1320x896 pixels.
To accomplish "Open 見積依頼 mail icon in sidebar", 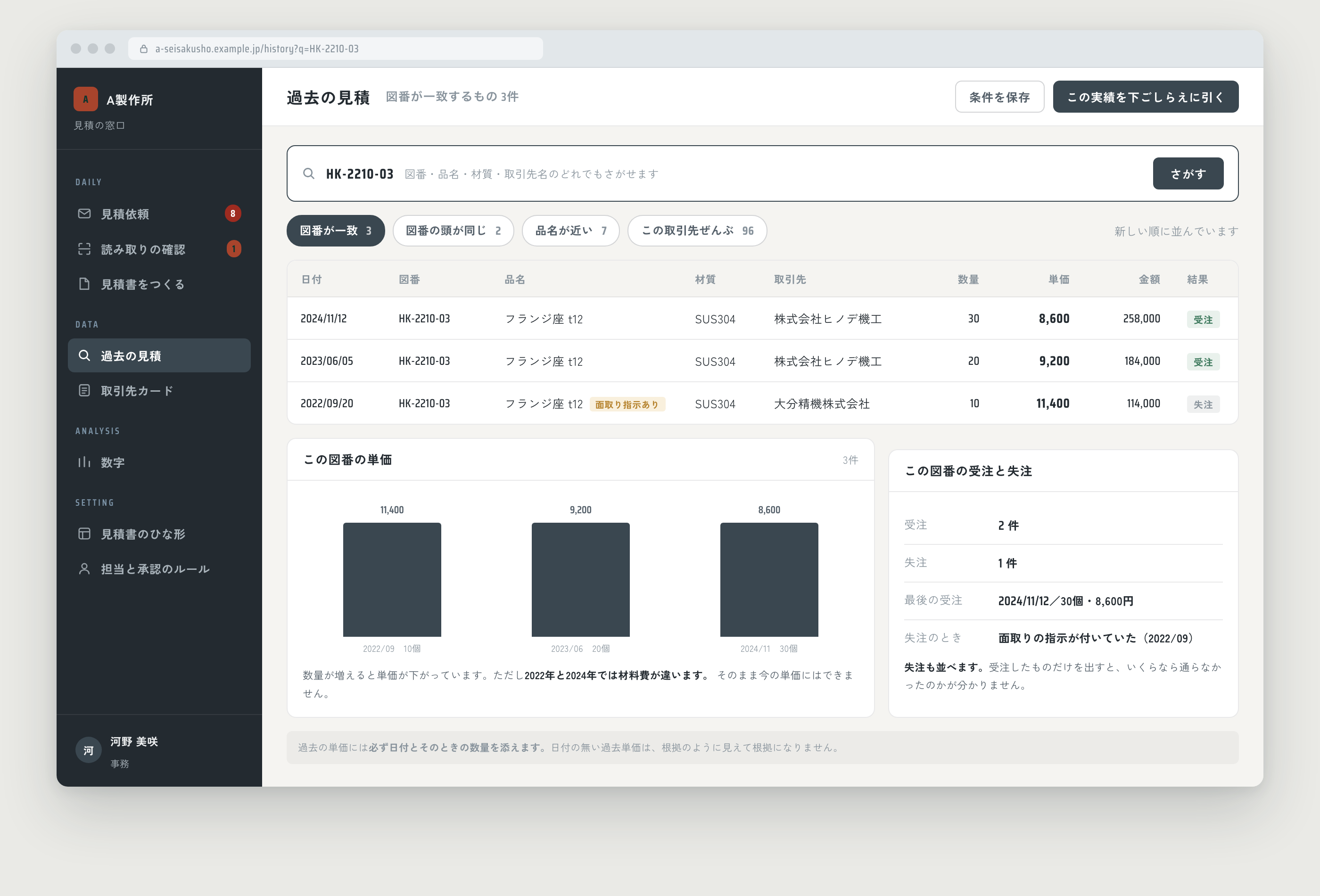I will 84,214.
